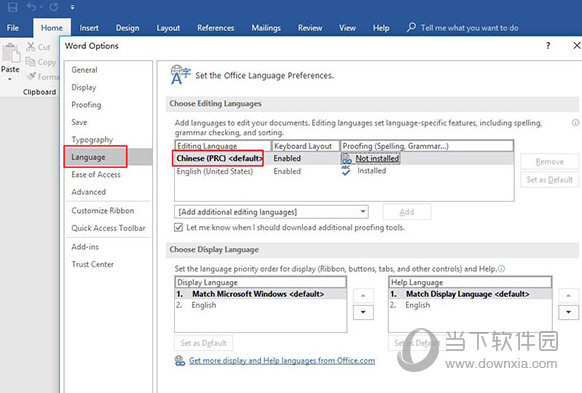
Task: Click Set as Default under Display Language
Action: tap(203, 343)
